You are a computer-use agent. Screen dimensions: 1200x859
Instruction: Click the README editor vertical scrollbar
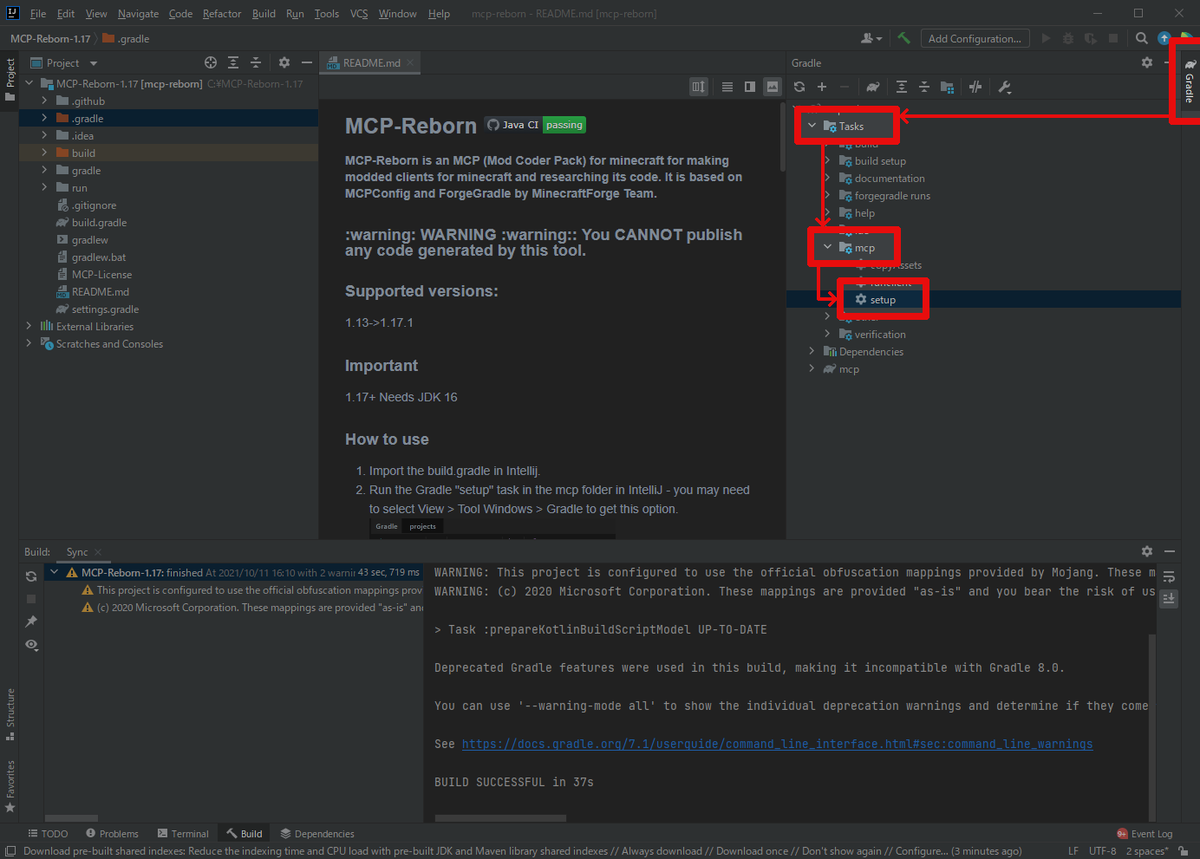click(x=782, y=135)
